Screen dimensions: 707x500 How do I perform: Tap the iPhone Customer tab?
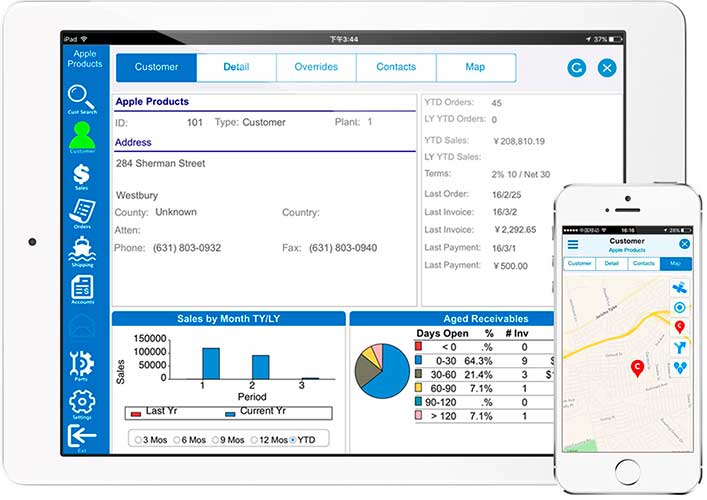tap(579, 263)
